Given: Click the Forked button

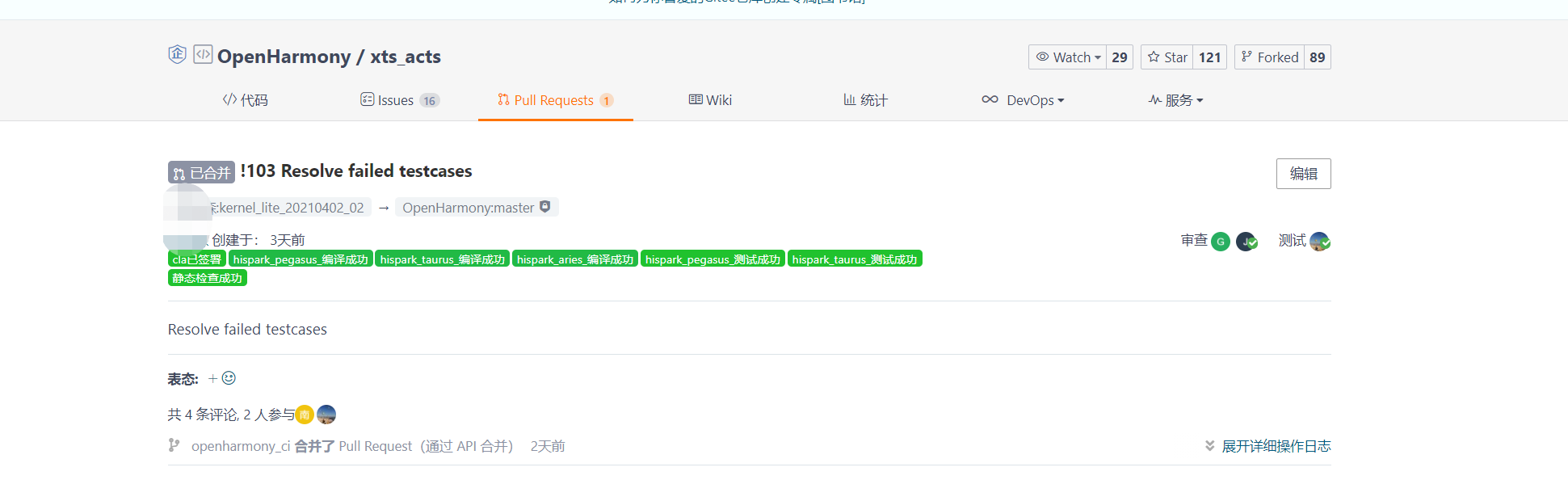Looking at the screenshot, I should coord(1269,57).
